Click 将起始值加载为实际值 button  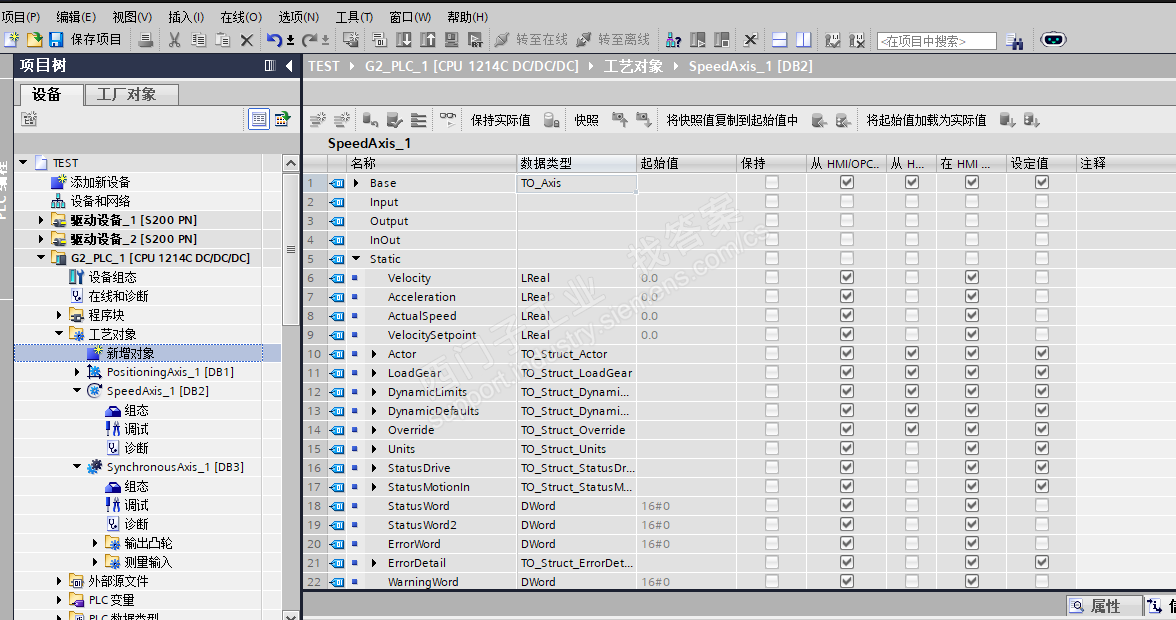pyautogui.click(x=926, y=120)
